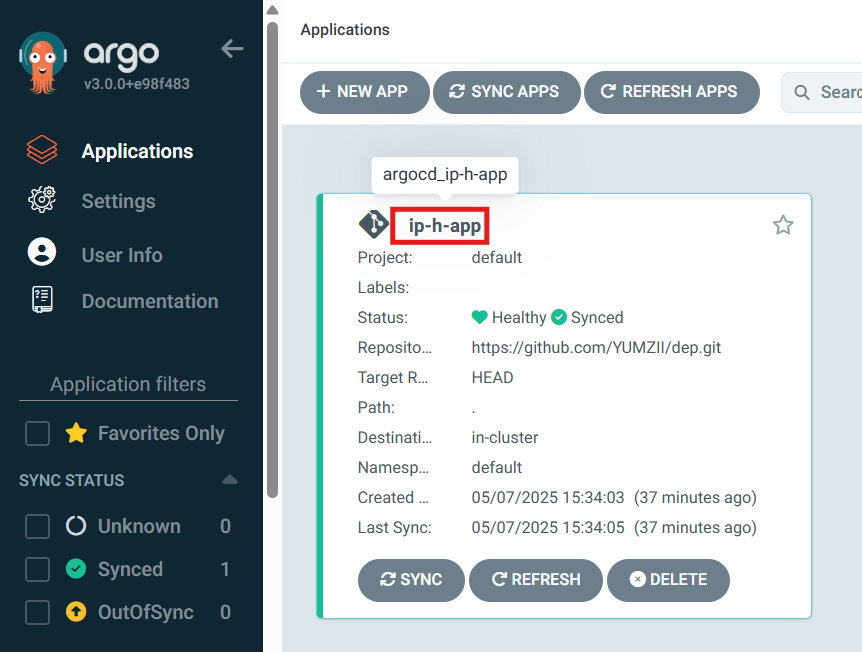This screenshot has height=652, width=862.
Task: Open Settings in the sidebar
Action: pyautogui.click(x=119, y=201)
